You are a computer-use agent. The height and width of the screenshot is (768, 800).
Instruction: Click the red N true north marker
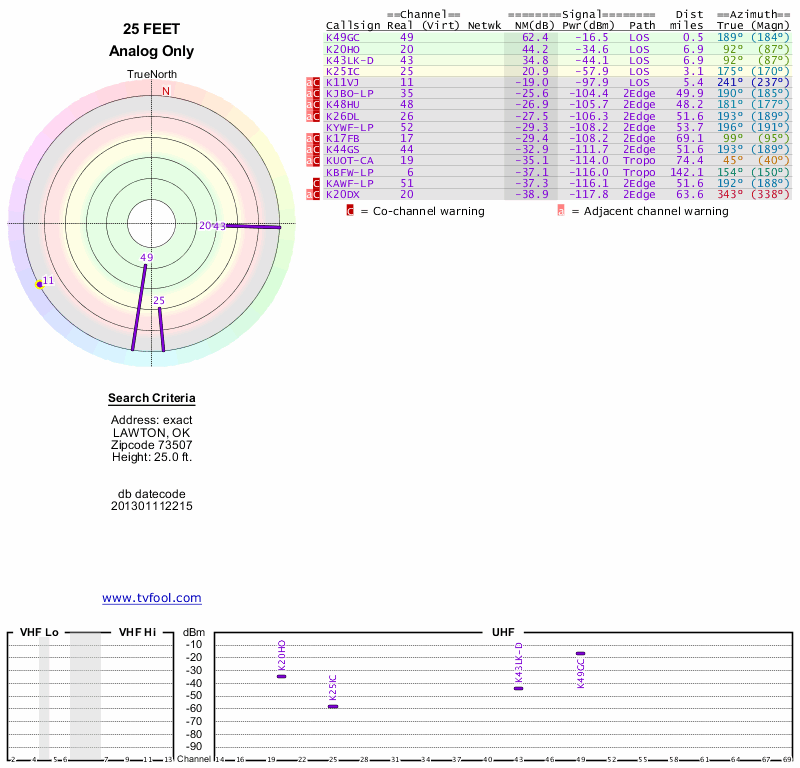166,91
